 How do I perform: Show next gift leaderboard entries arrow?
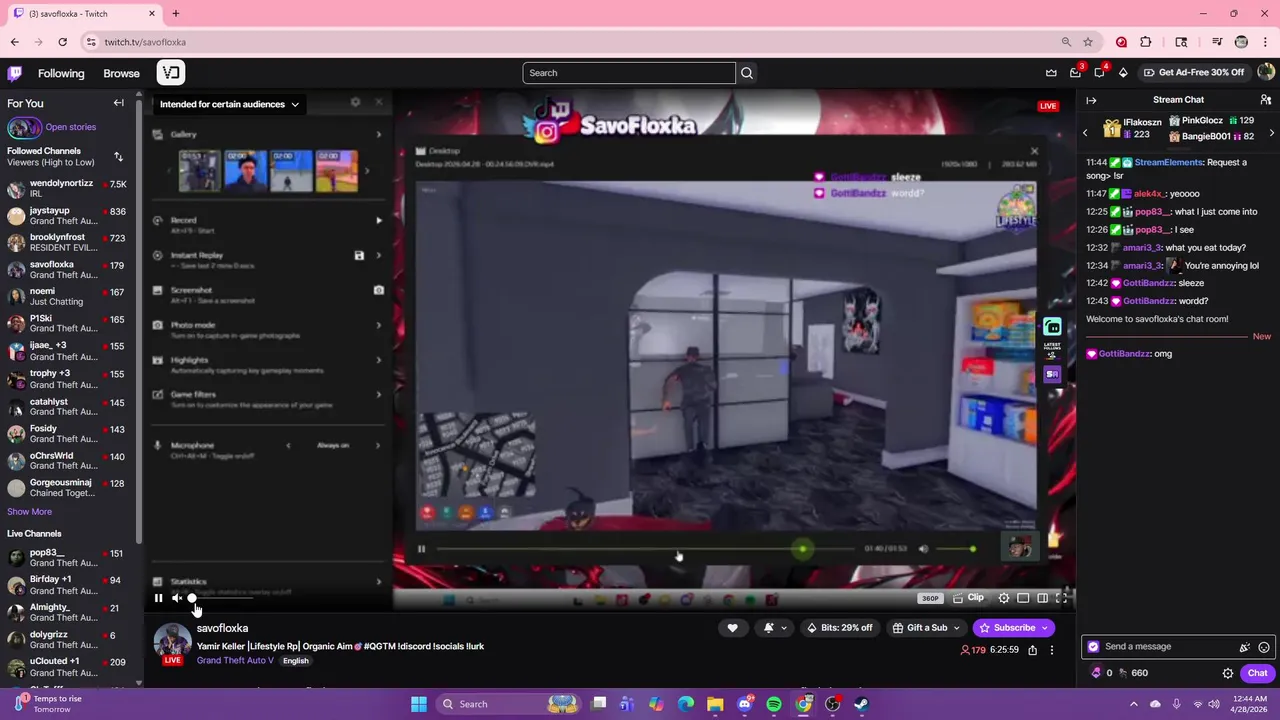1271,132
